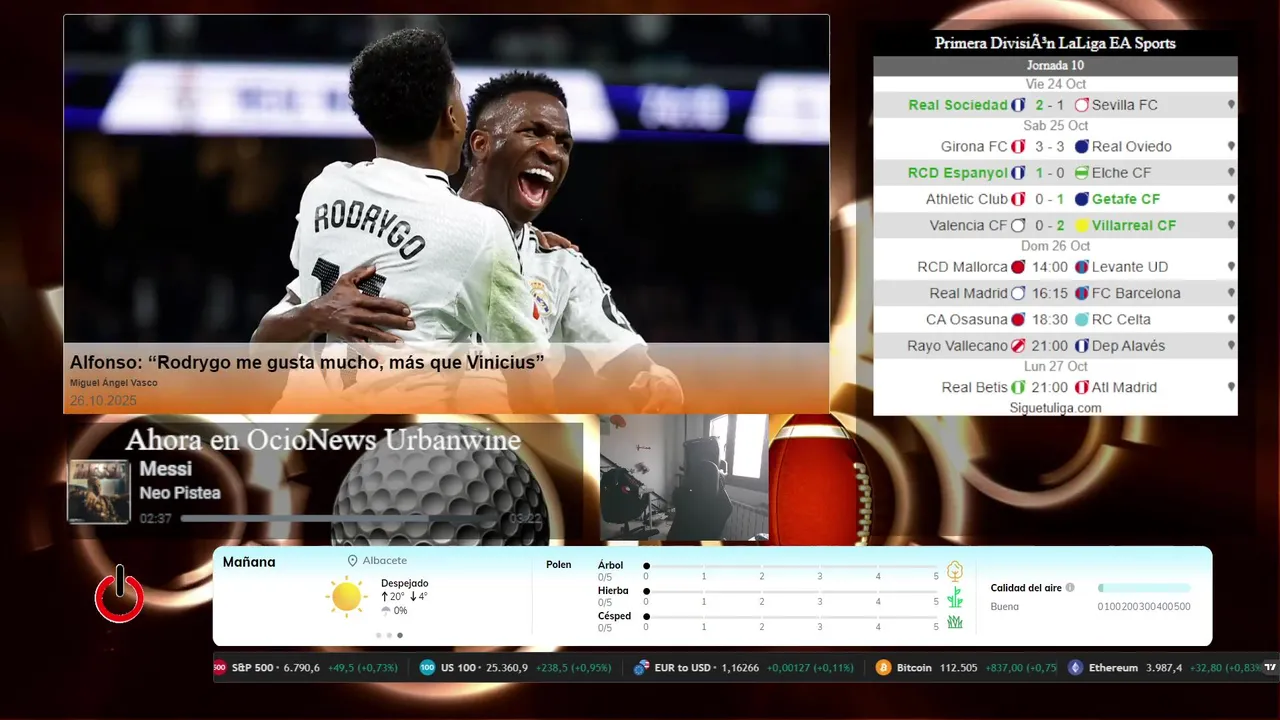Open the Bitcoin ticker name
Image resolution: width=1280 pixels, height=720 pixels.
click(x=914, y=667)
